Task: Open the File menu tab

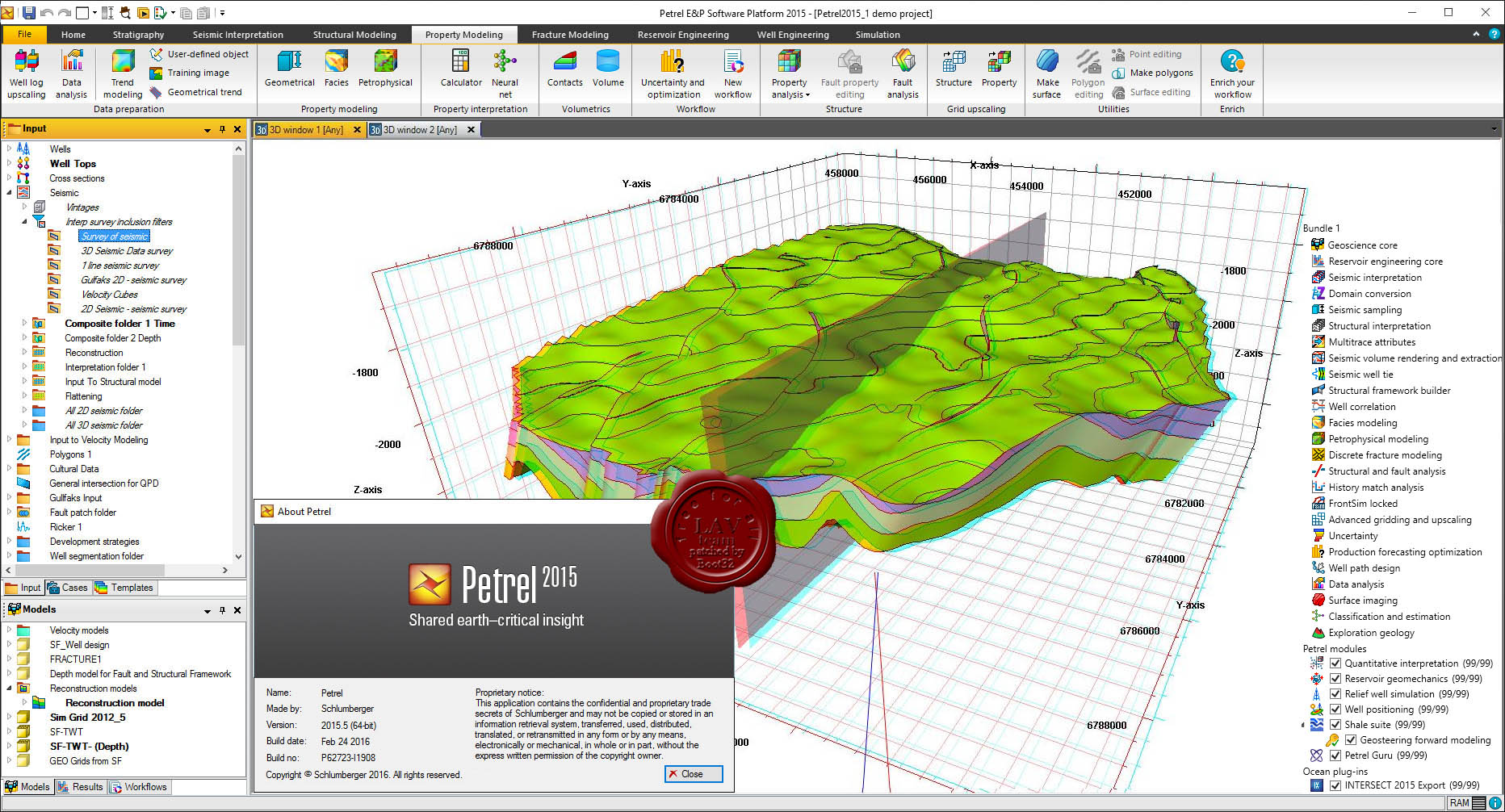Action: tap(25, 34)
